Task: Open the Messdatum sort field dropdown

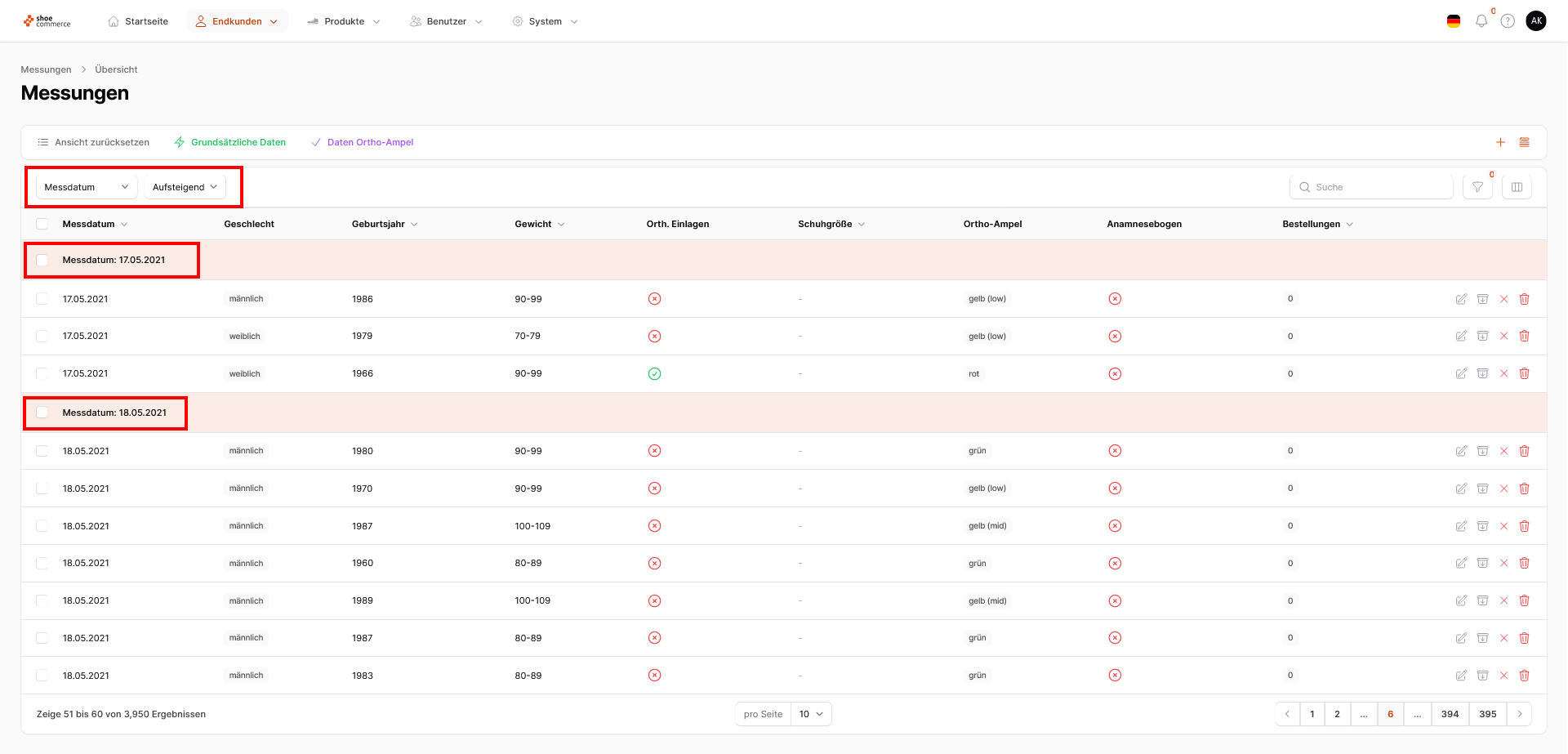Action: click(x=87, y=187)
